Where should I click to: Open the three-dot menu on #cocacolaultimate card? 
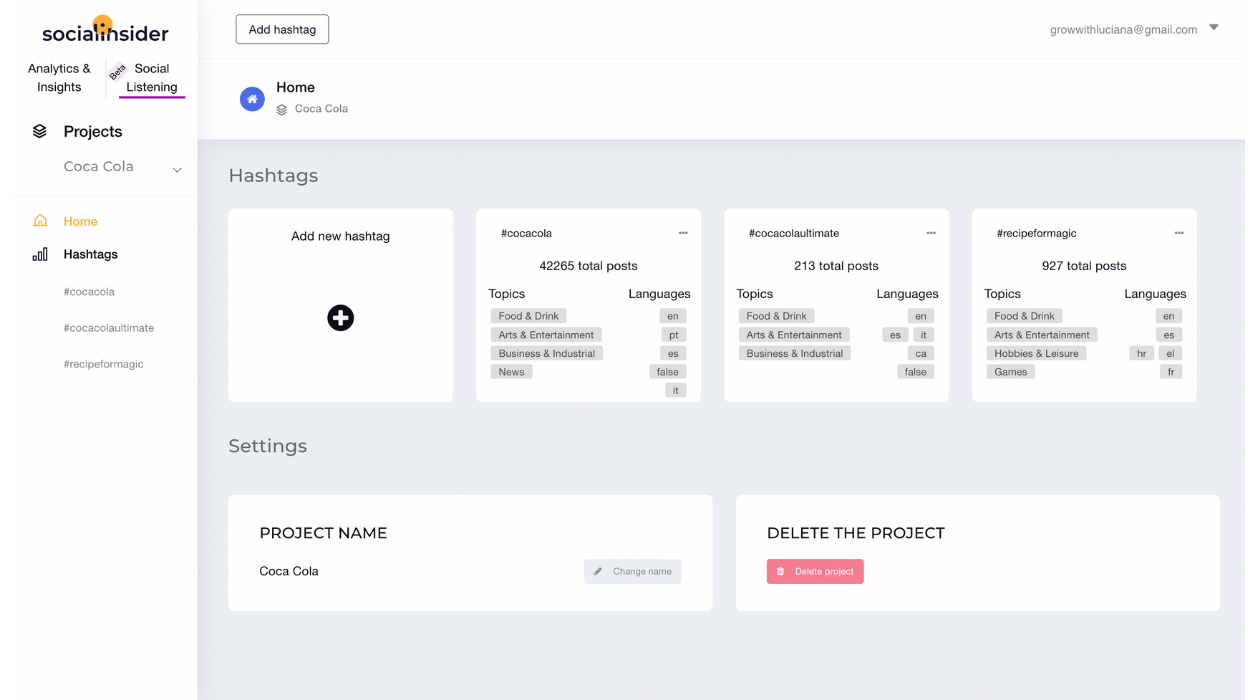[931, 233]
